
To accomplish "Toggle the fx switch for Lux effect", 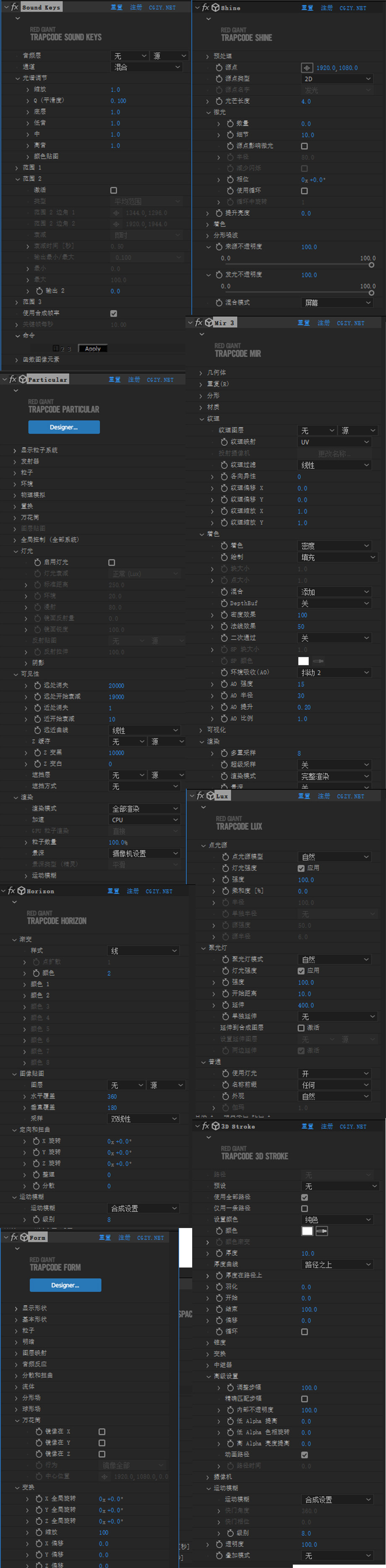I will (201, 796).
